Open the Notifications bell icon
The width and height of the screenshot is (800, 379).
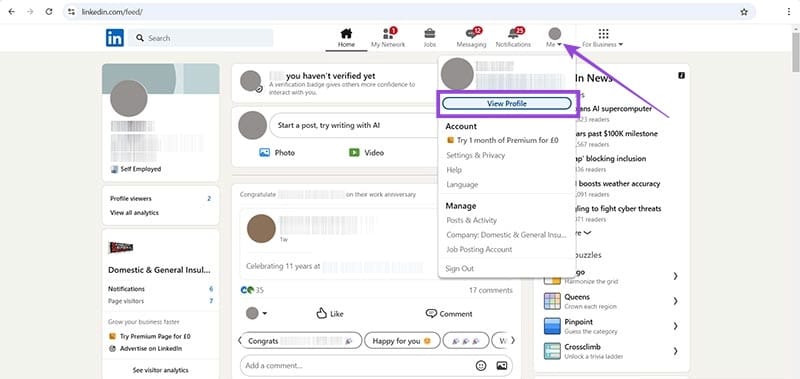pos(513,34)
